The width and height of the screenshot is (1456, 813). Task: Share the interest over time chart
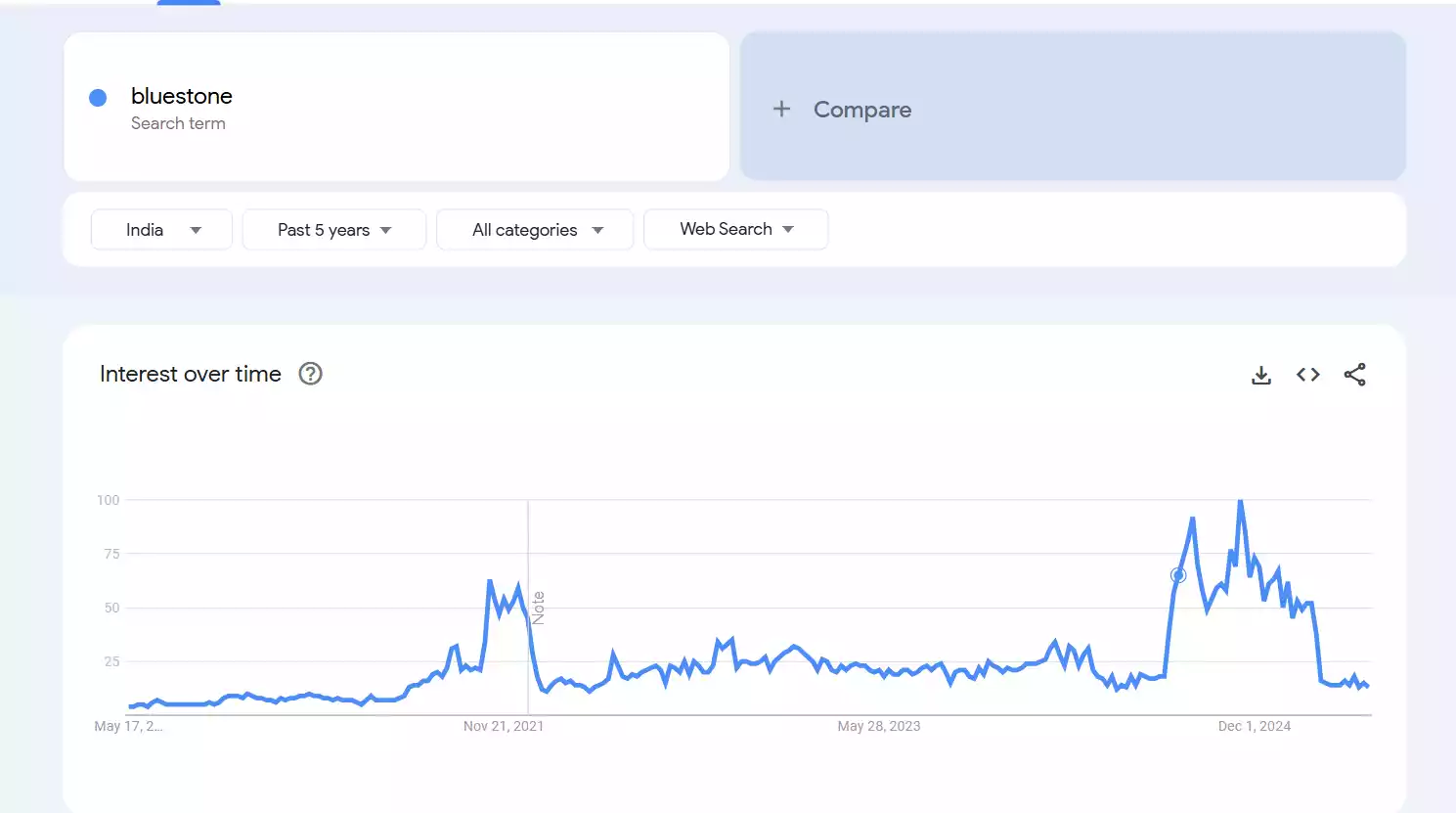pos(1354,375)
